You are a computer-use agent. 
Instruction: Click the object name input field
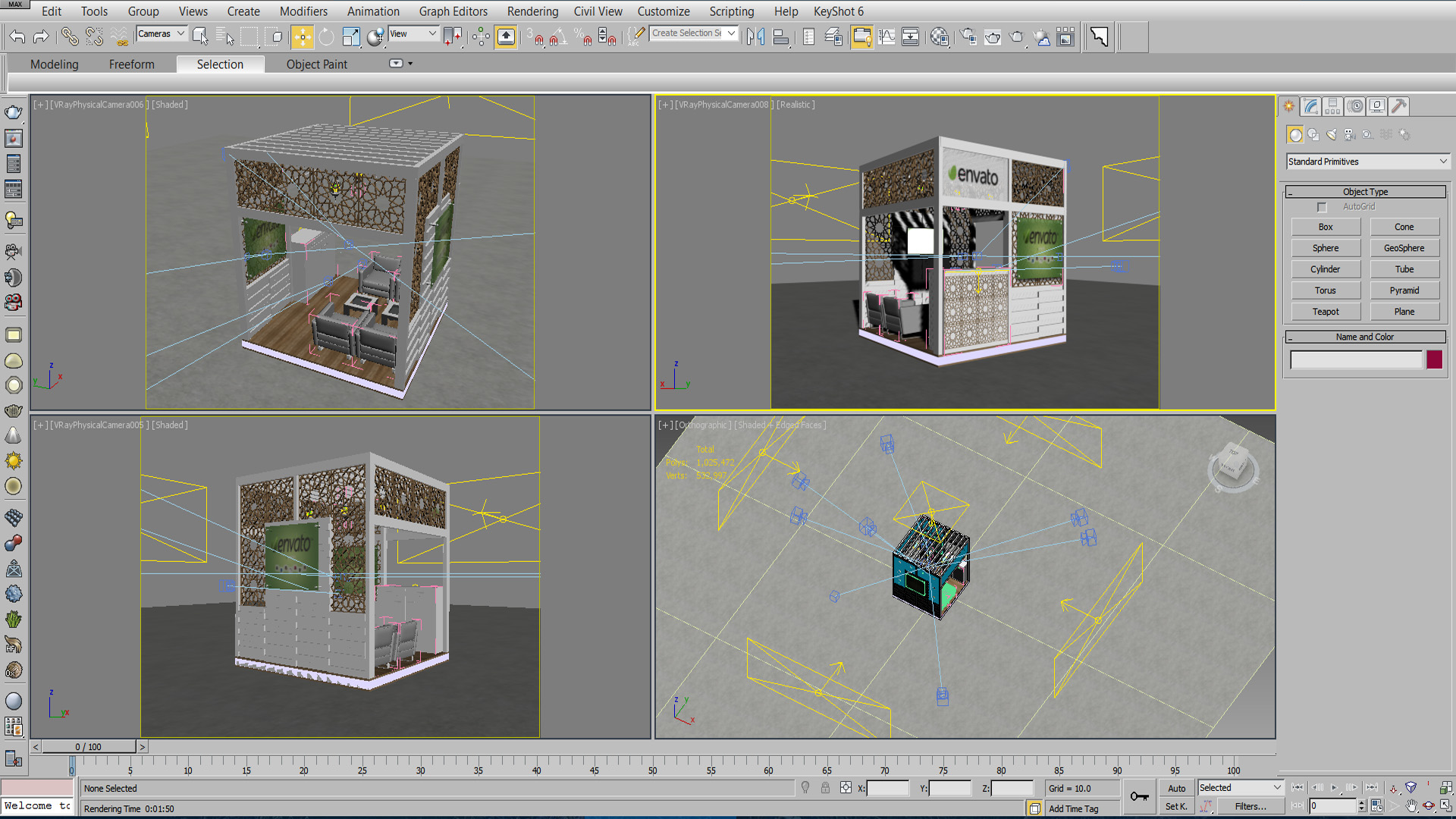tap(1356, 359)
